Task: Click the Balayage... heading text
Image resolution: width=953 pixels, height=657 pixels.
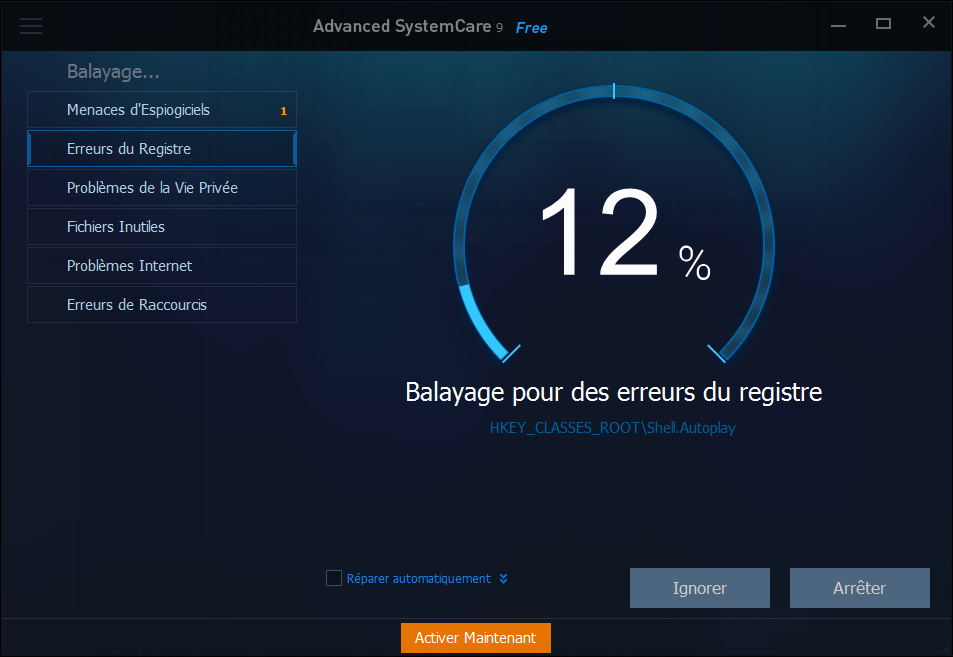Action: [x=113, y=72]
